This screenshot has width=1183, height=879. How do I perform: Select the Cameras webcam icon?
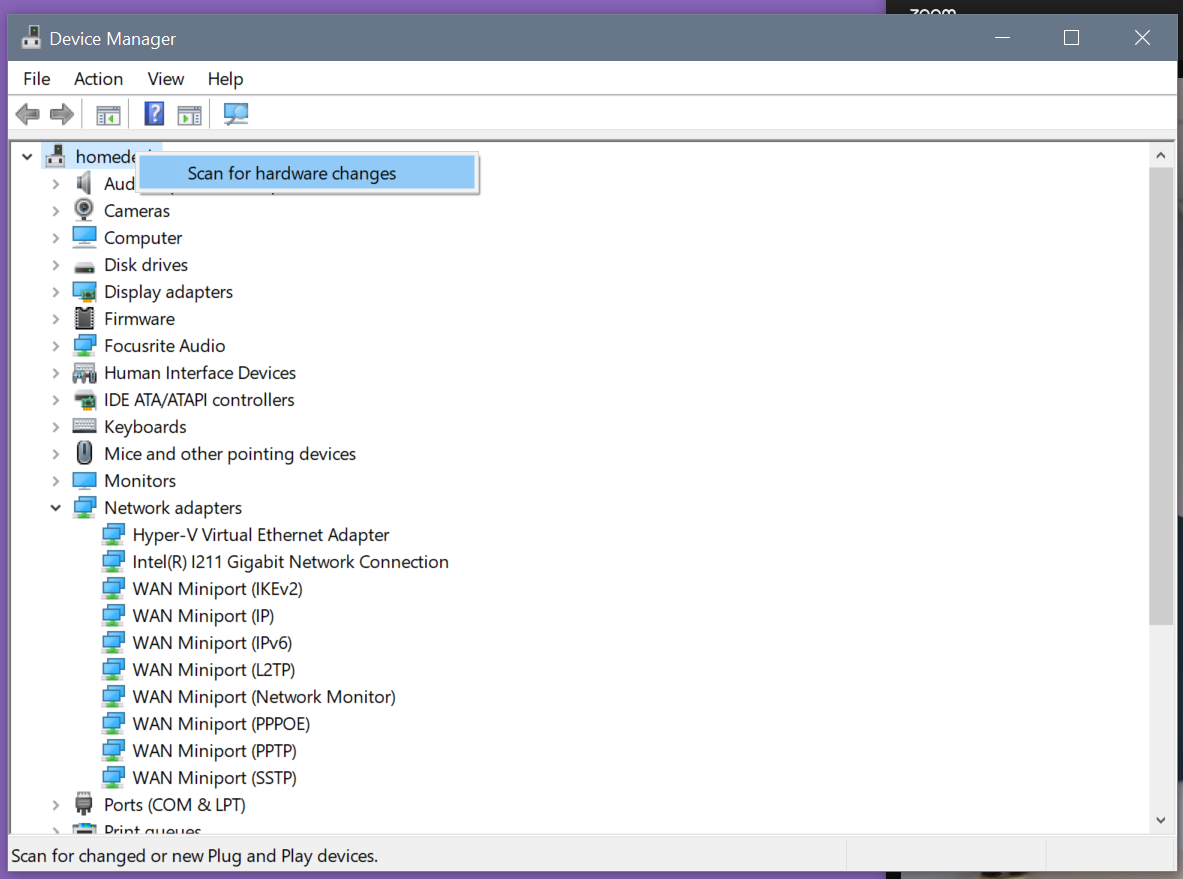coord(85,211)
